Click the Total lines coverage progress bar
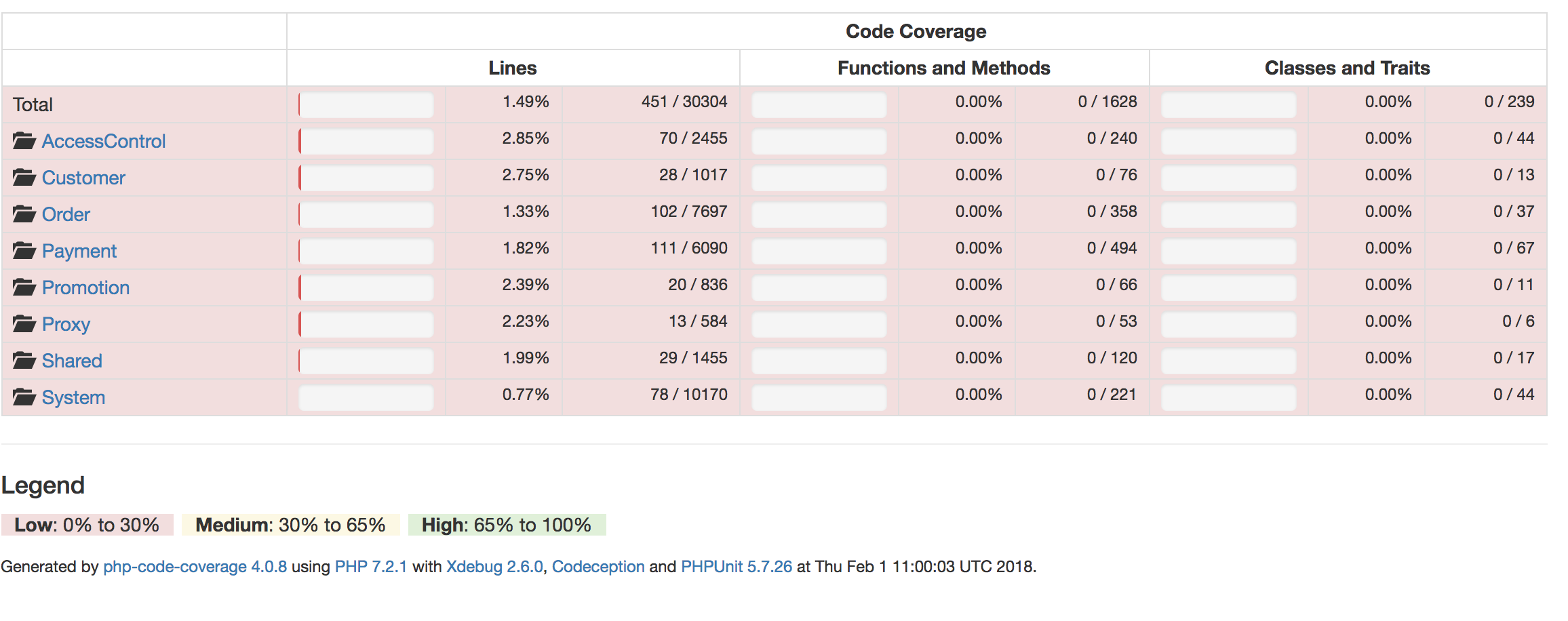Screen dimensions: 1568x621 click(x=366, y=104)
